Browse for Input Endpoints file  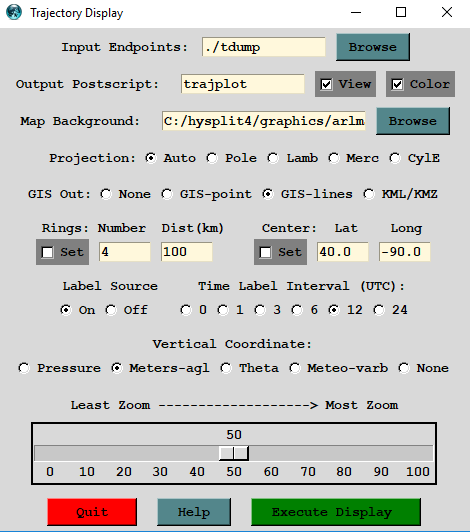pos(373,47)
